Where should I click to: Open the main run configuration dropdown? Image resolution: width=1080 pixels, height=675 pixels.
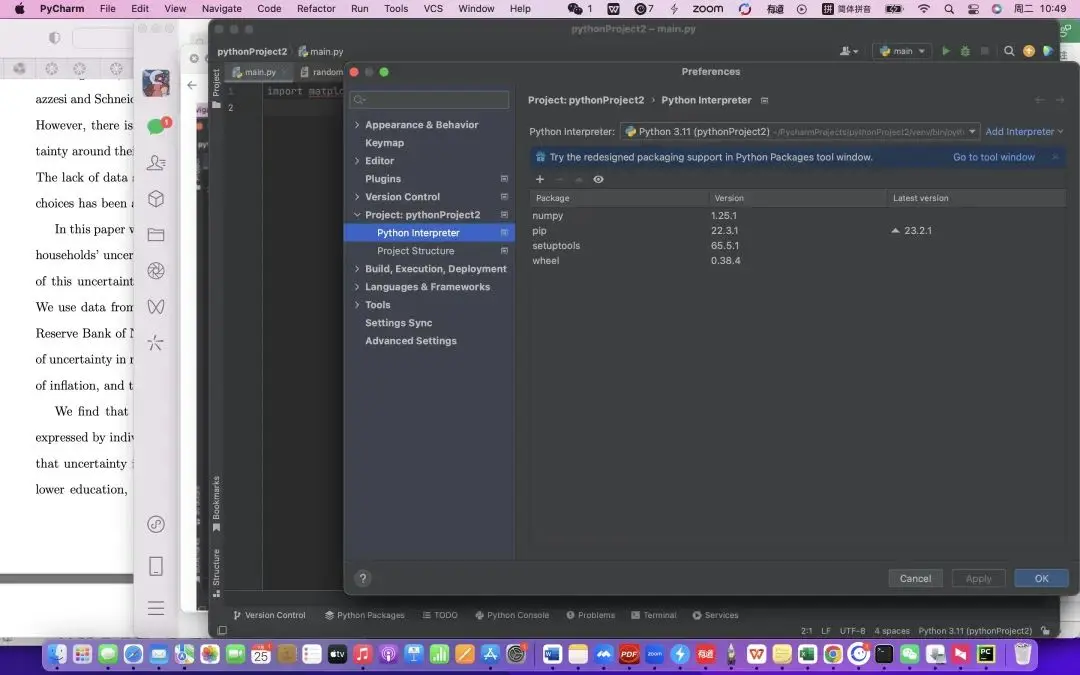click(x=902, y=51)
